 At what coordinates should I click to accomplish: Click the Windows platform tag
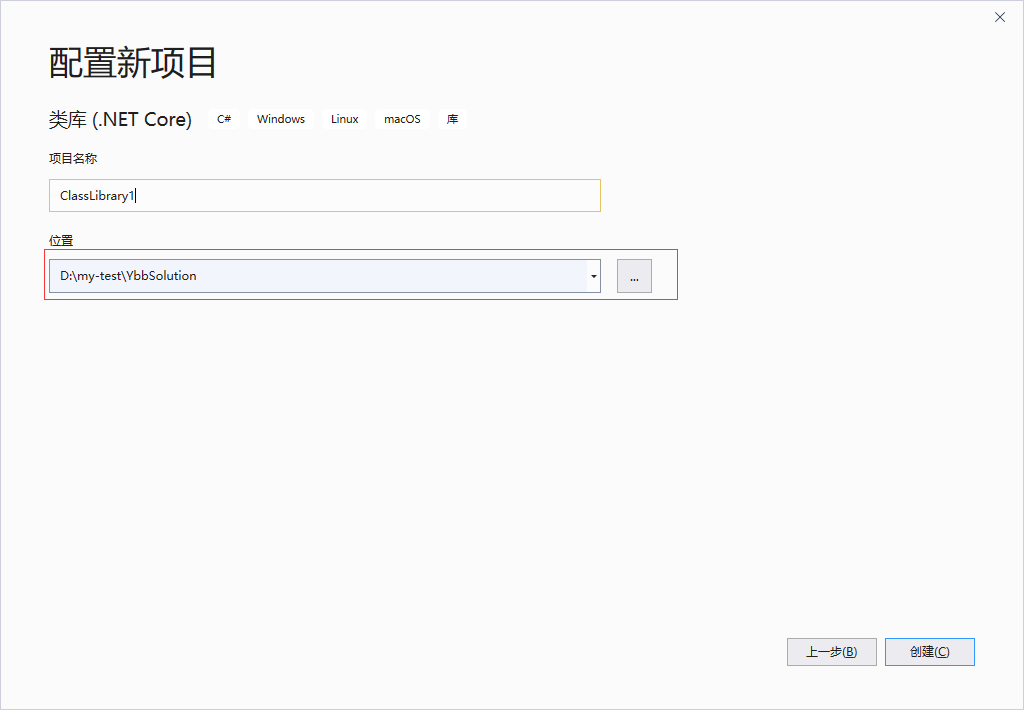pos(281,118)
